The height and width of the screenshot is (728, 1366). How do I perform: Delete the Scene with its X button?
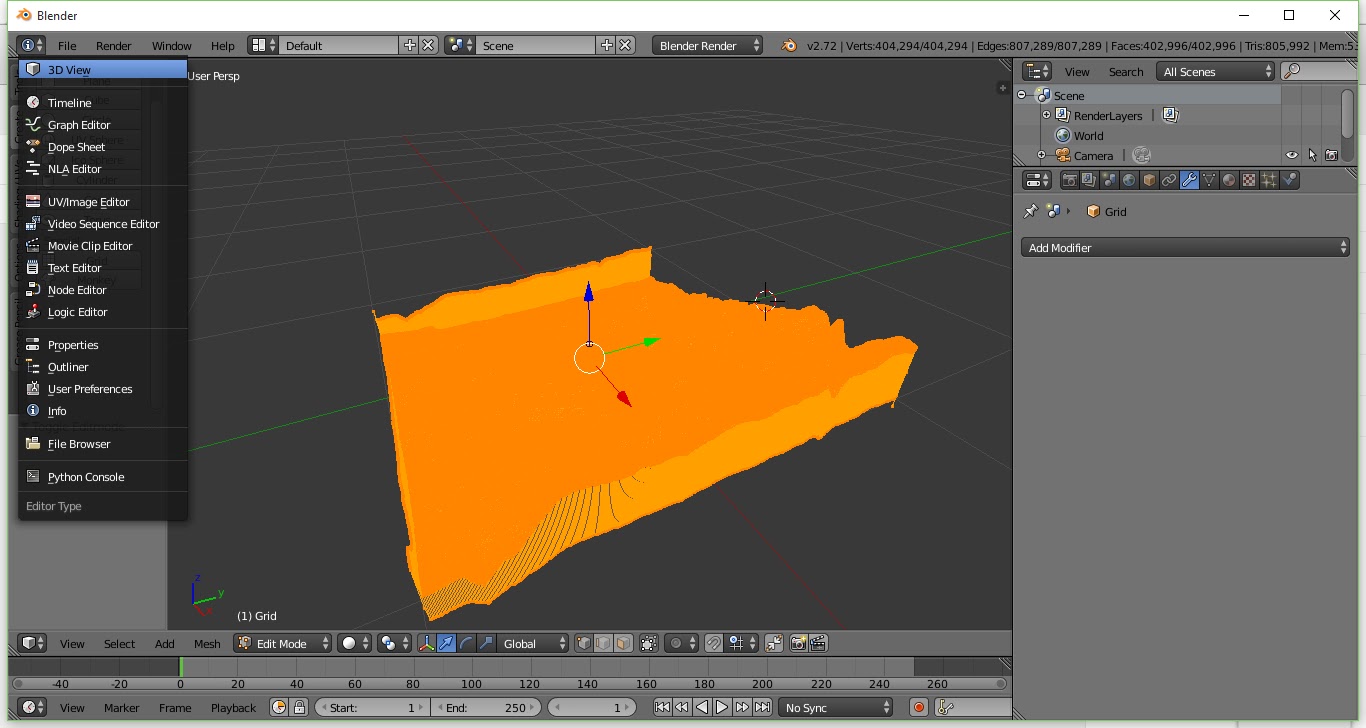tap(625, 45)
